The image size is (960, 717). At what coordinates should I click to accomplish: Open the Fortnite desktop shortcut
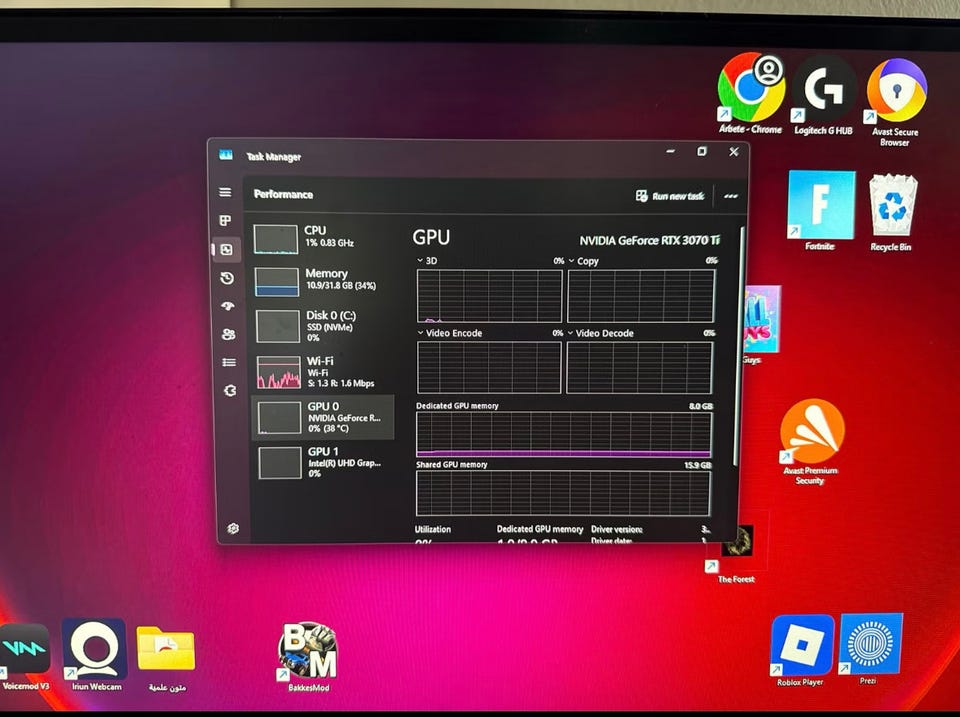tap(820, 211)
